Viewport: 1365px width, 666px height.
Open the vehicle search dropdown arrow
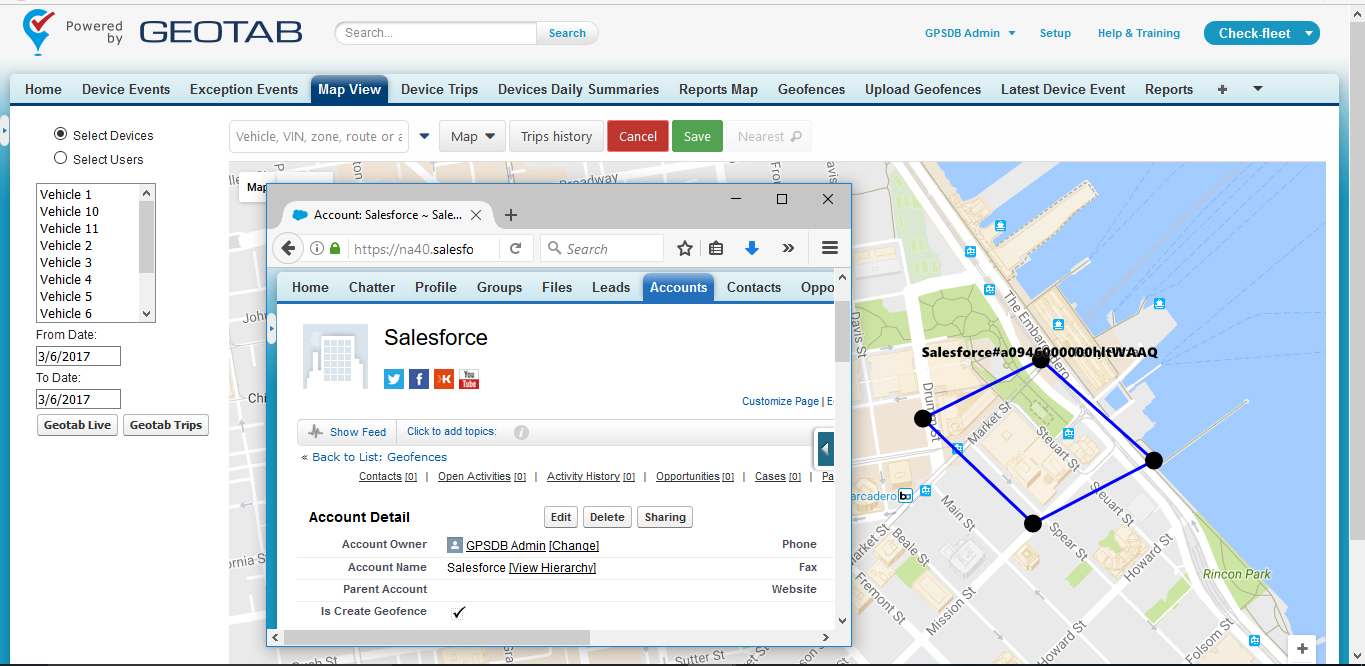(x=424, y=136)
